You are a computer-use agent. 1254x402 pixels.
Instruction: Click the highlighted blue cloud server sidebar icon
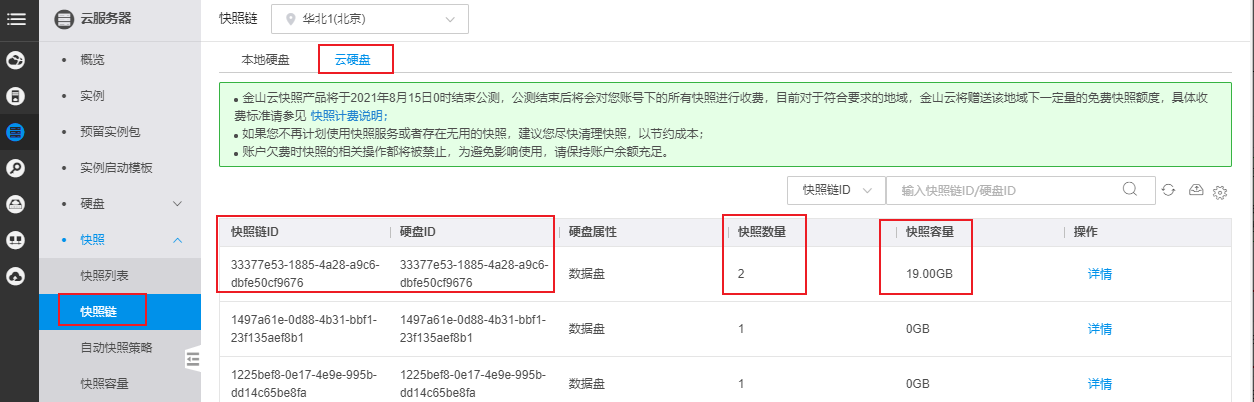pos(15,132)
